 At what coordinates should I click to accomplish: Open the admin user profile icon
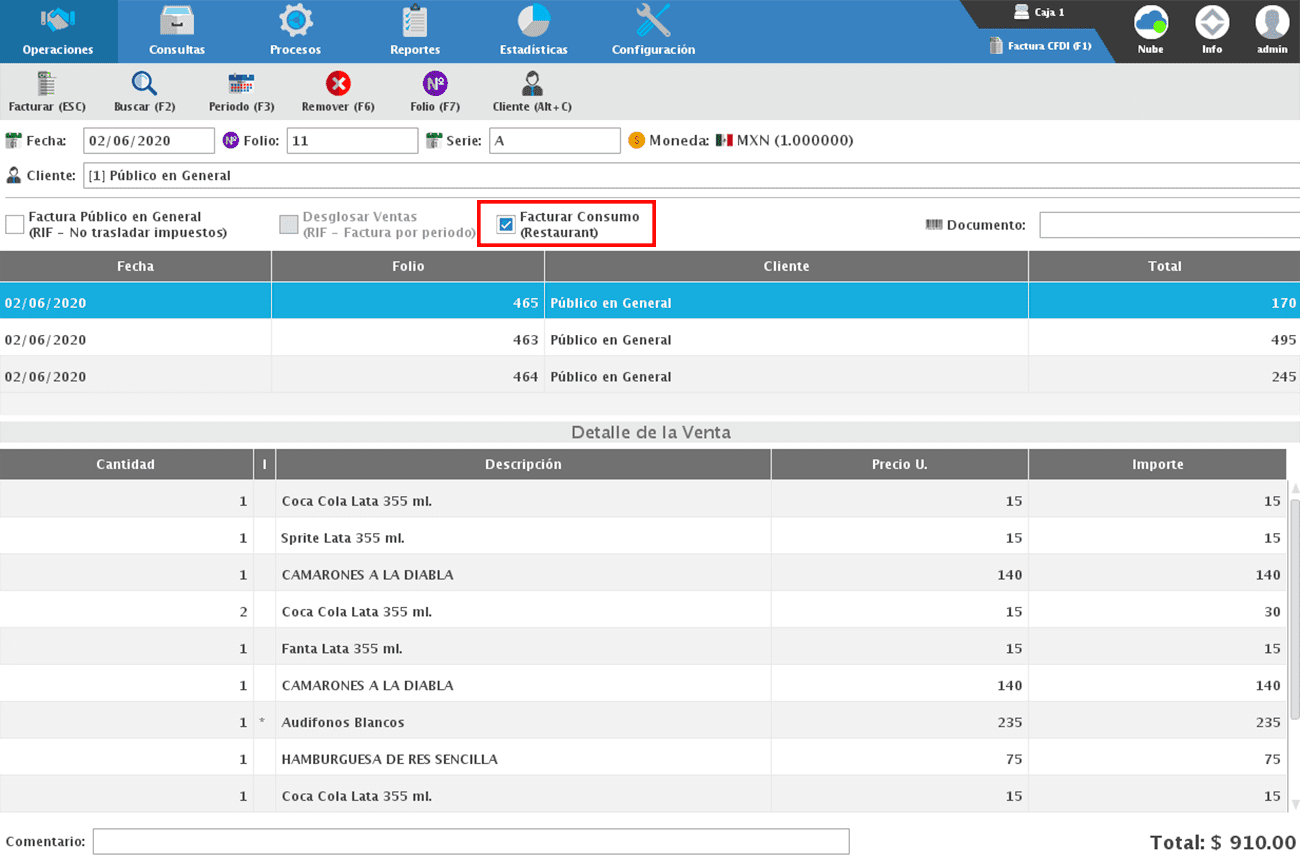(x=1272, y=23)
